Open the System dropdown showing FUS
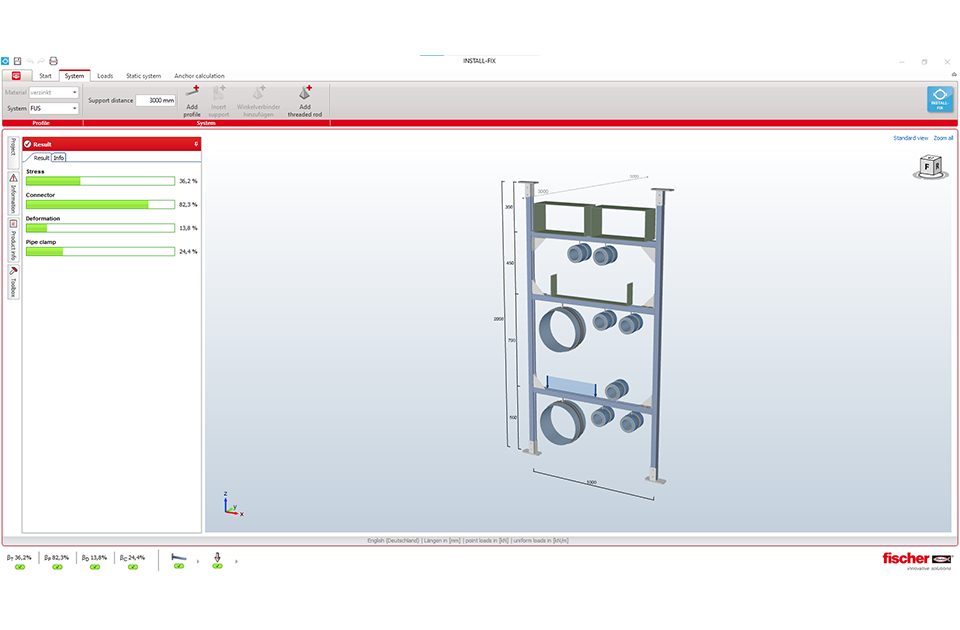This screenshot has height=630, width=960. [75, 108]
